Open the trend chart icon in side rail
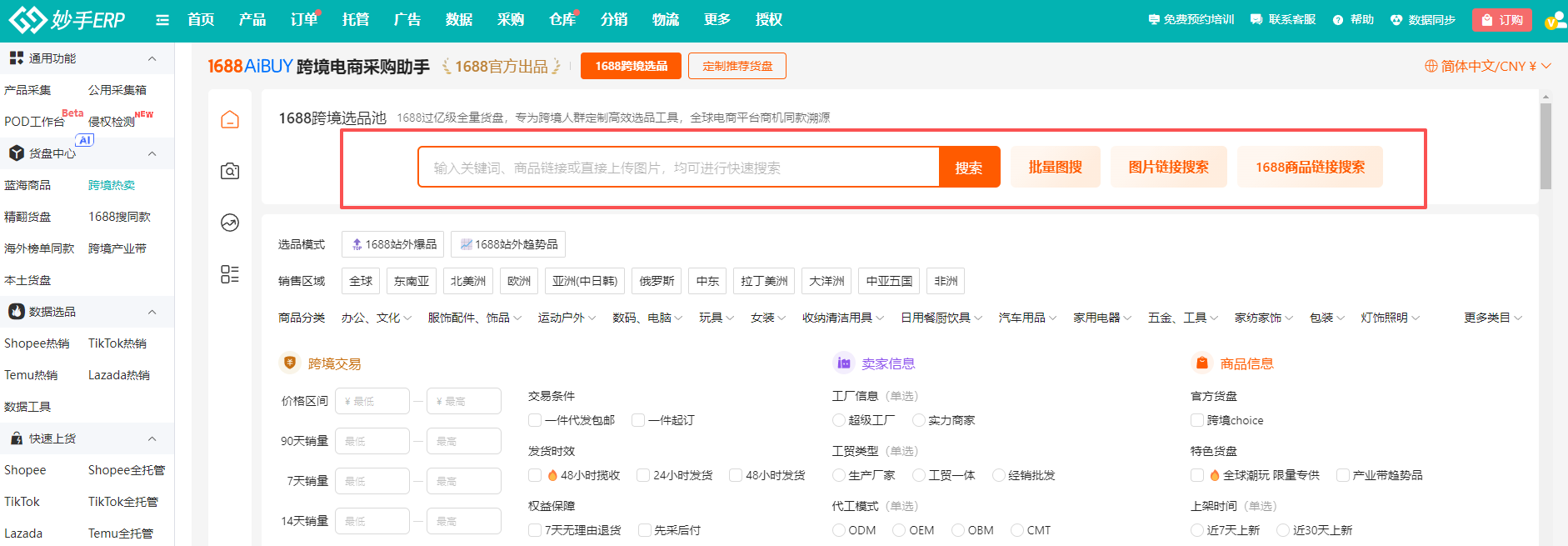The image size is (1568, 546). tap(230, 223)
